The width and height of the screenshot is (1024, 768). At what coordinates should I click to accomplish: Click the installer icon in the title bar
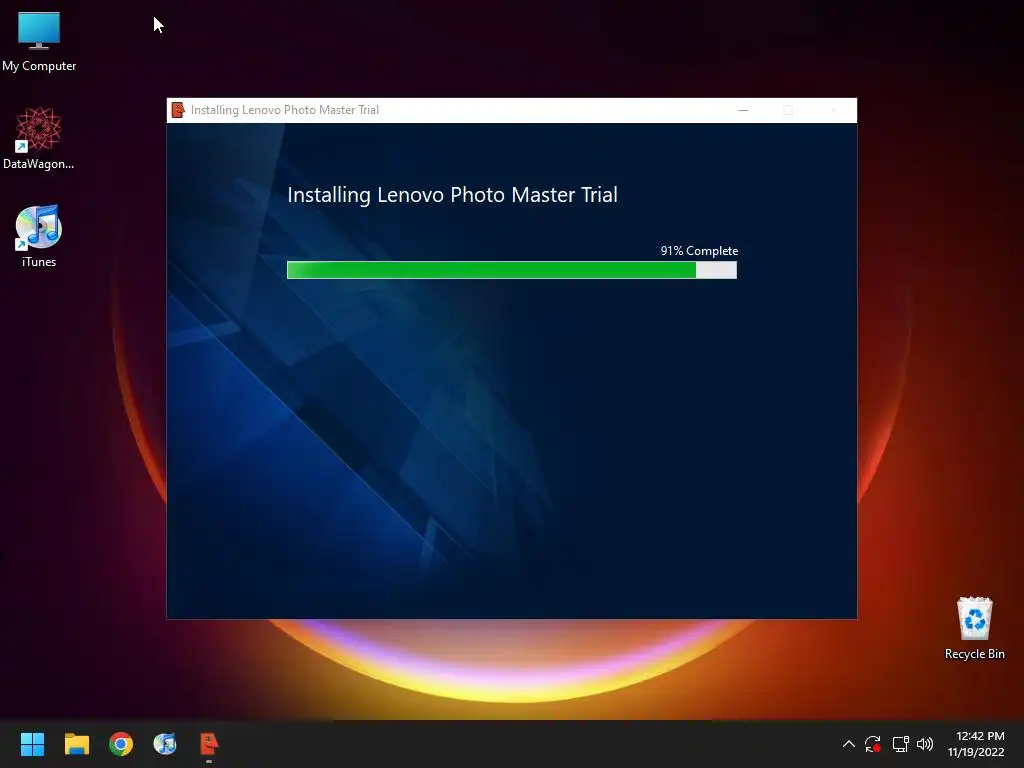coord(178,110)
